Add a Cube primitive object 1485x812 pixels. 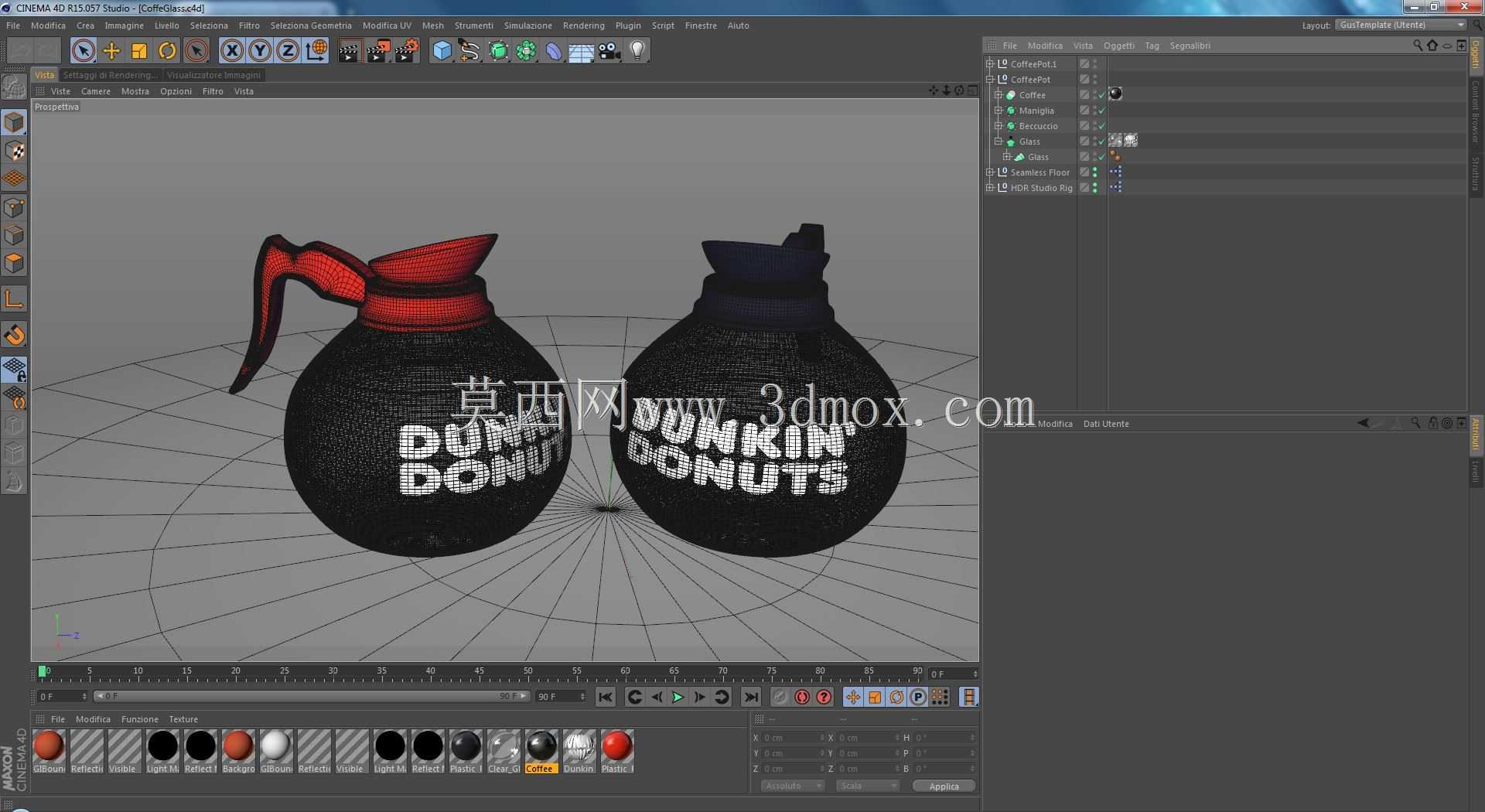click(x=442, y=51)
